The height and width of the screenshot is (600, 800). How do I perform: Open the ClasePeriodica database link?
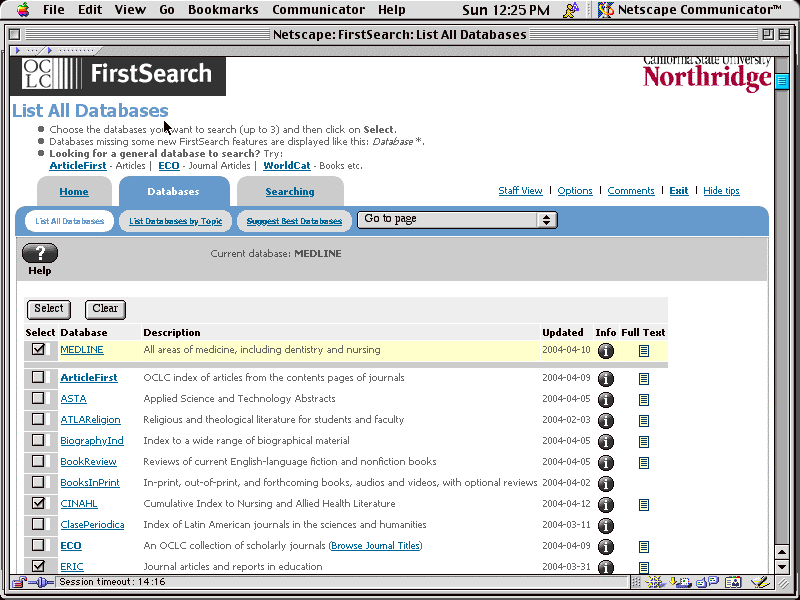click(x=92, y=524)
